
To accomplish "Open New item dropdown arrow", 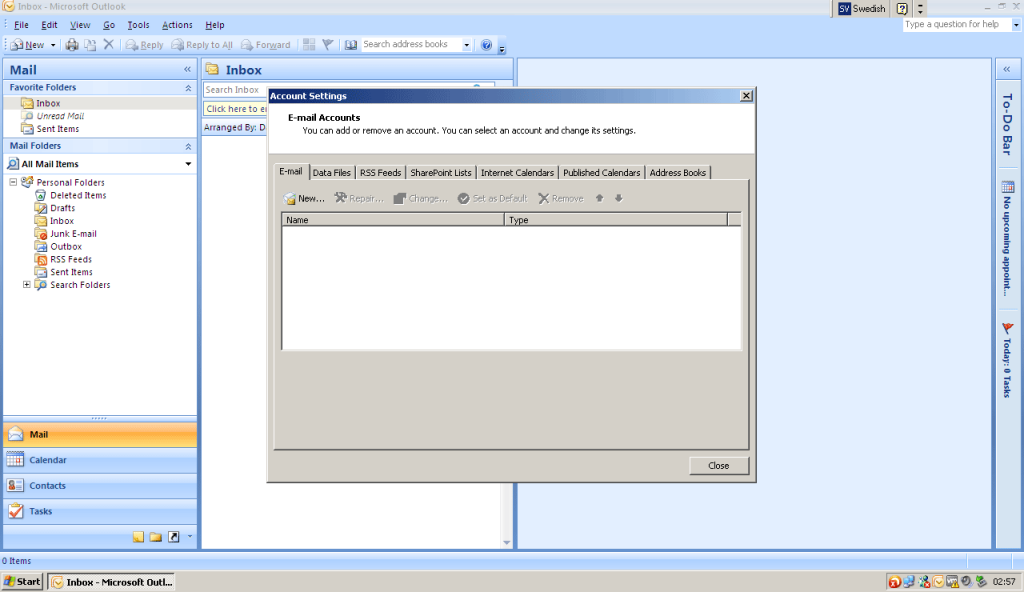I will [x=53, y=44].
